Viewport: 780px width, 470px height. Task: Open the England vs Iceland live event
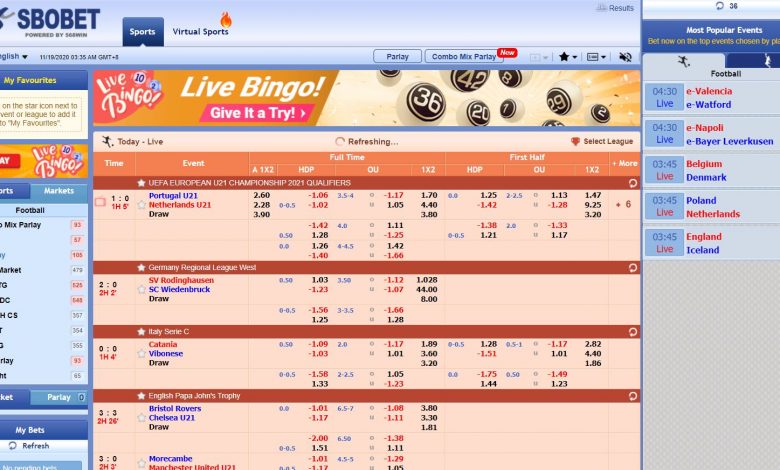coord(711,243)
